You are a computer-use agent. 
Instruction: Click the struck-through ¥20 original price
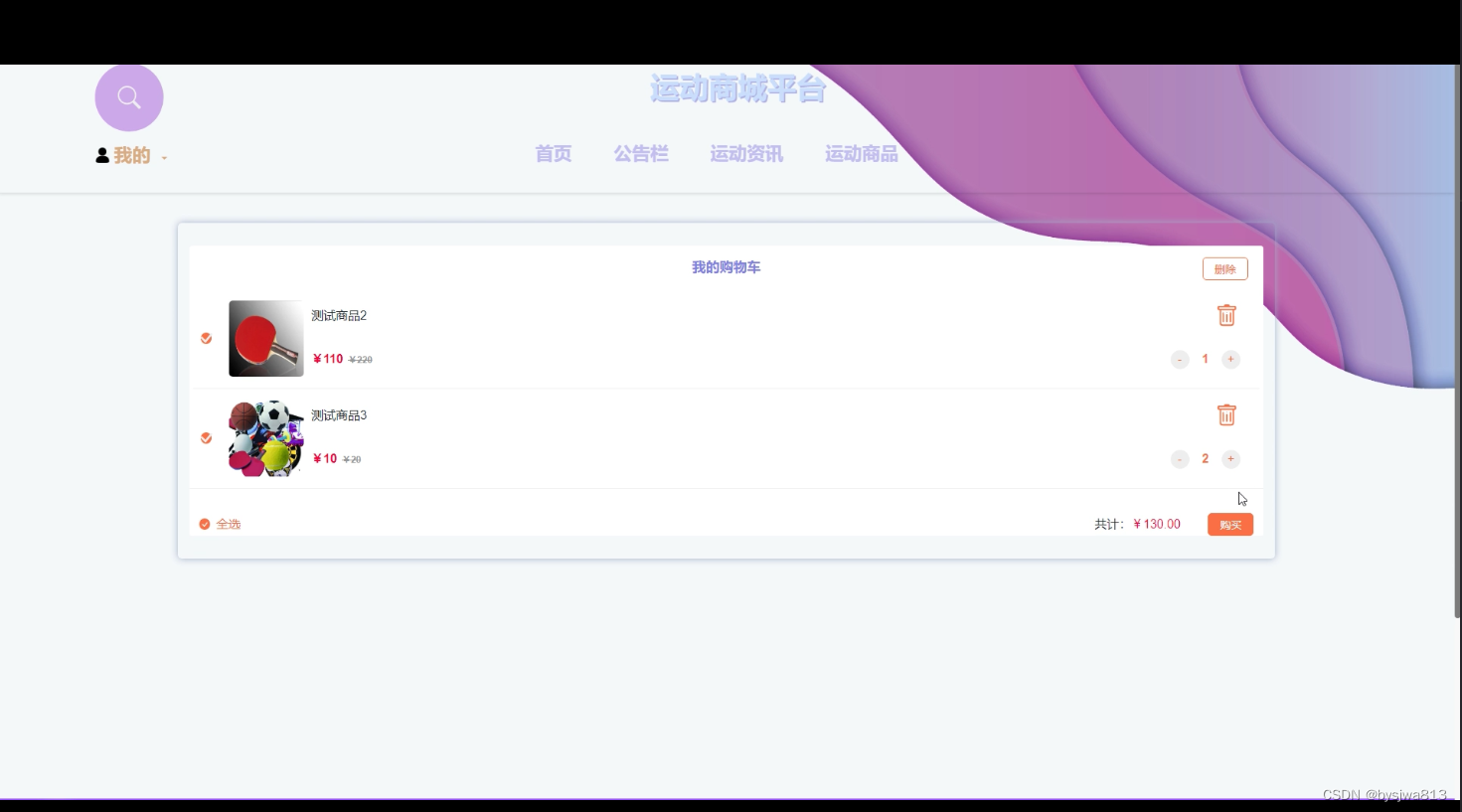point(352,459)
